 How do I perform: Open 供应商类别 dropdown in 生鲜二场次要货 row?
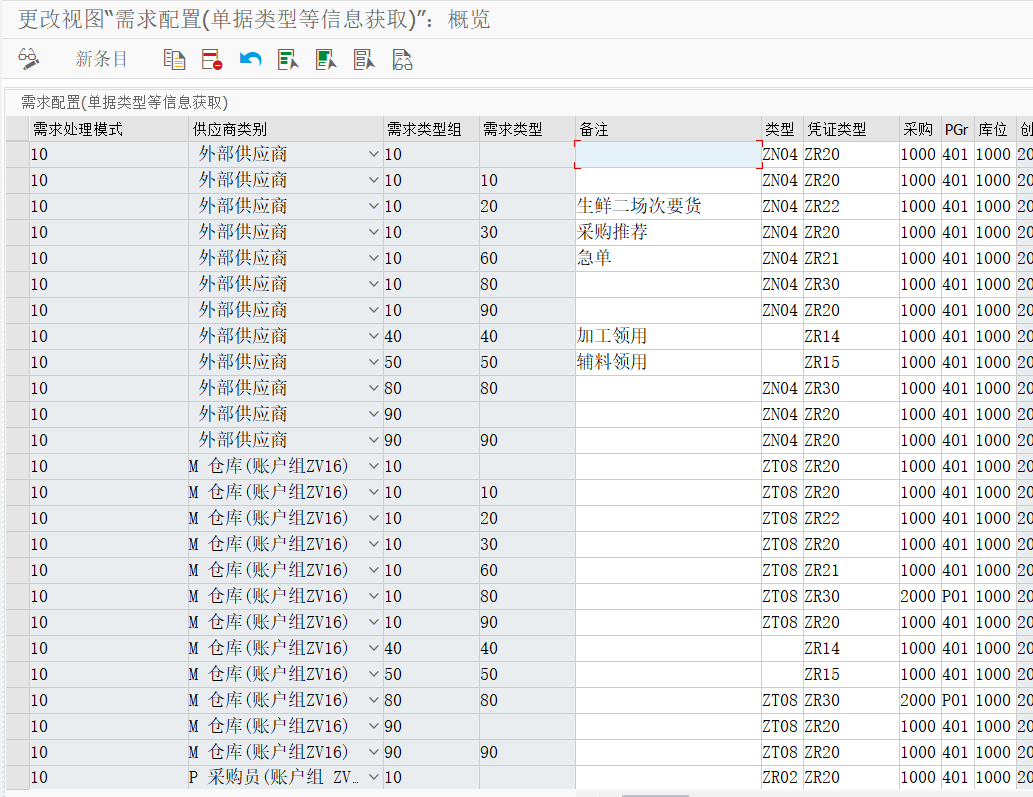pyautogui.click(x=374, y=206)
